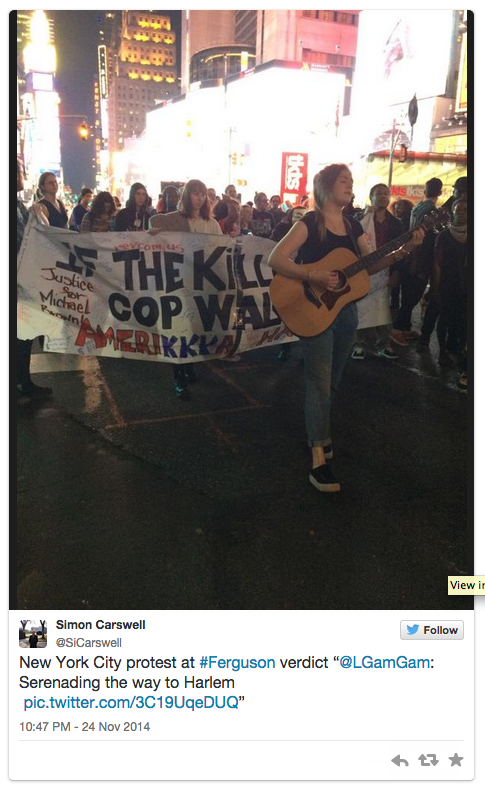Follow Simon Carswell
Image resolution: width=485 pixels, height=791 pixels.
[432, 630]
